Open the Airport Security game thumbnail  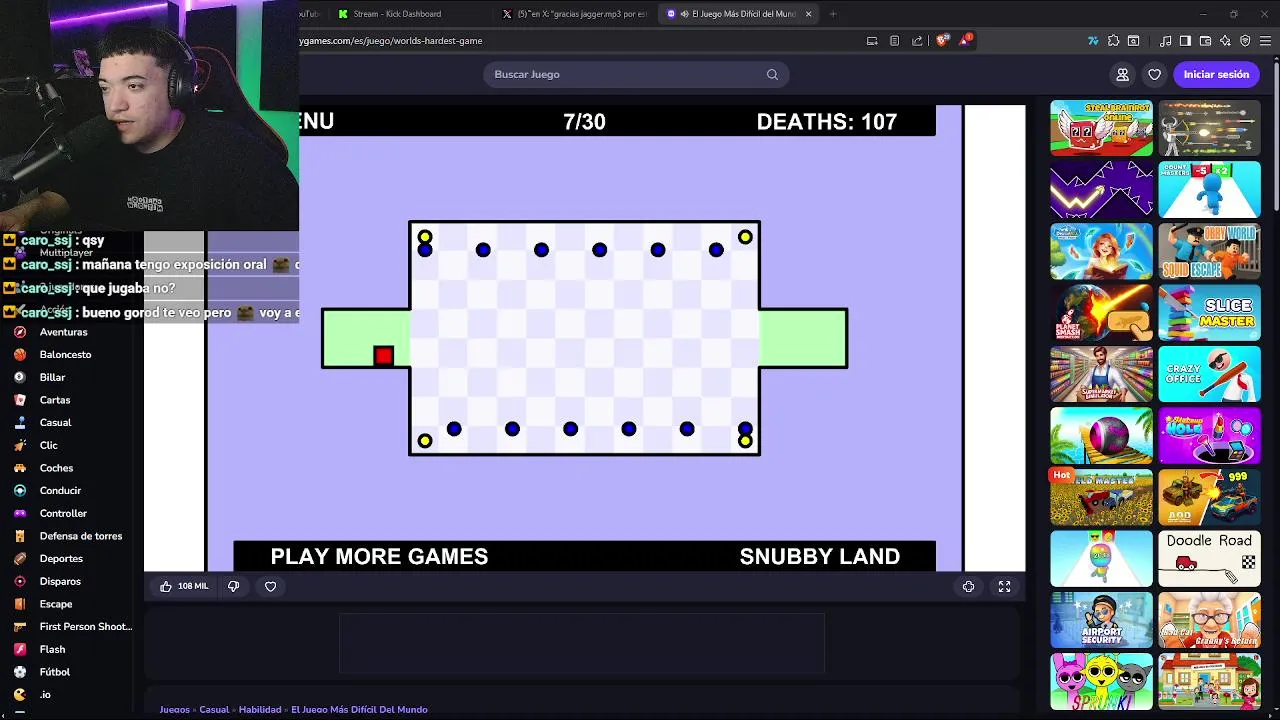tap(1101, 620)
